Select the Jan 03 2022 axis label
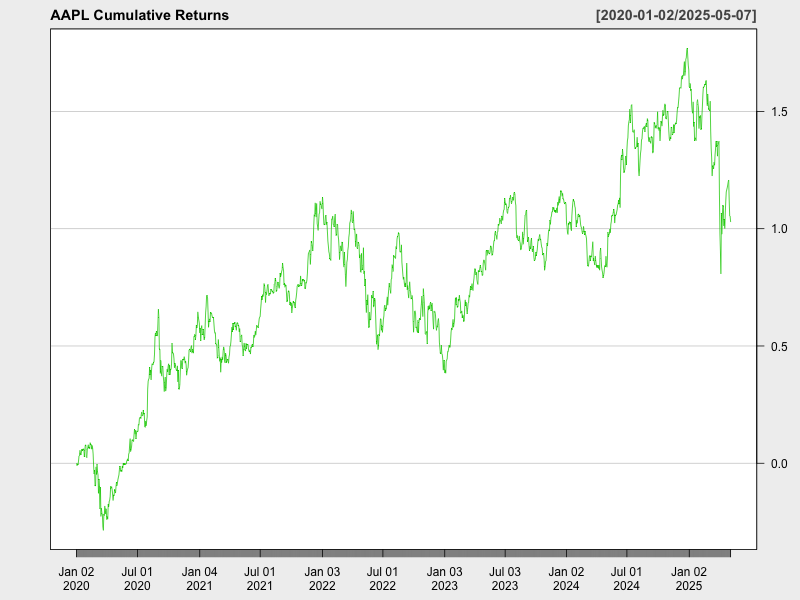The image size is (800, 600). 322,579
